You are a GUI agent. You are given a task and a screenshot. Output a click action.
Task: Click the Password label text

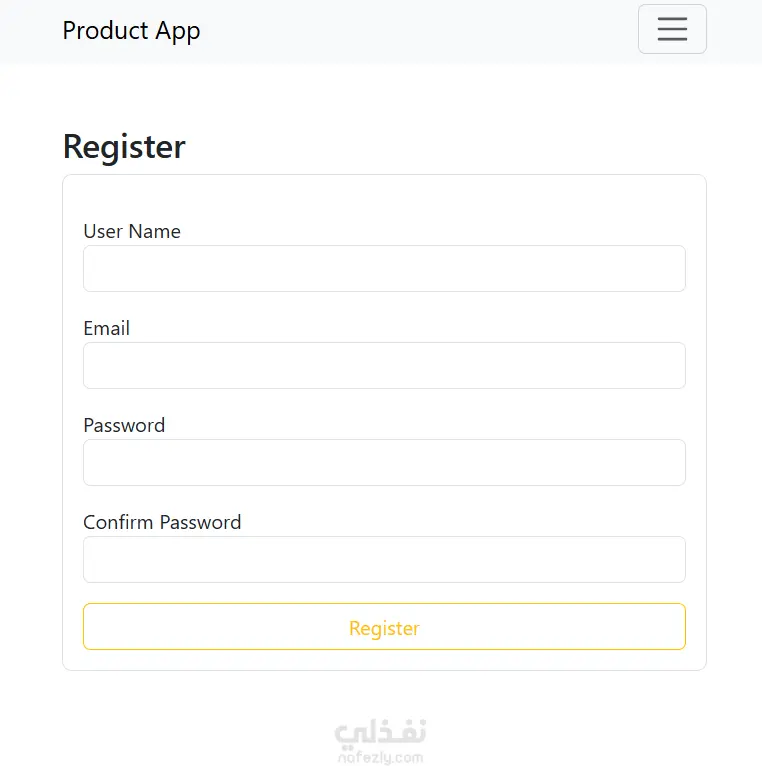click(124, 425)
